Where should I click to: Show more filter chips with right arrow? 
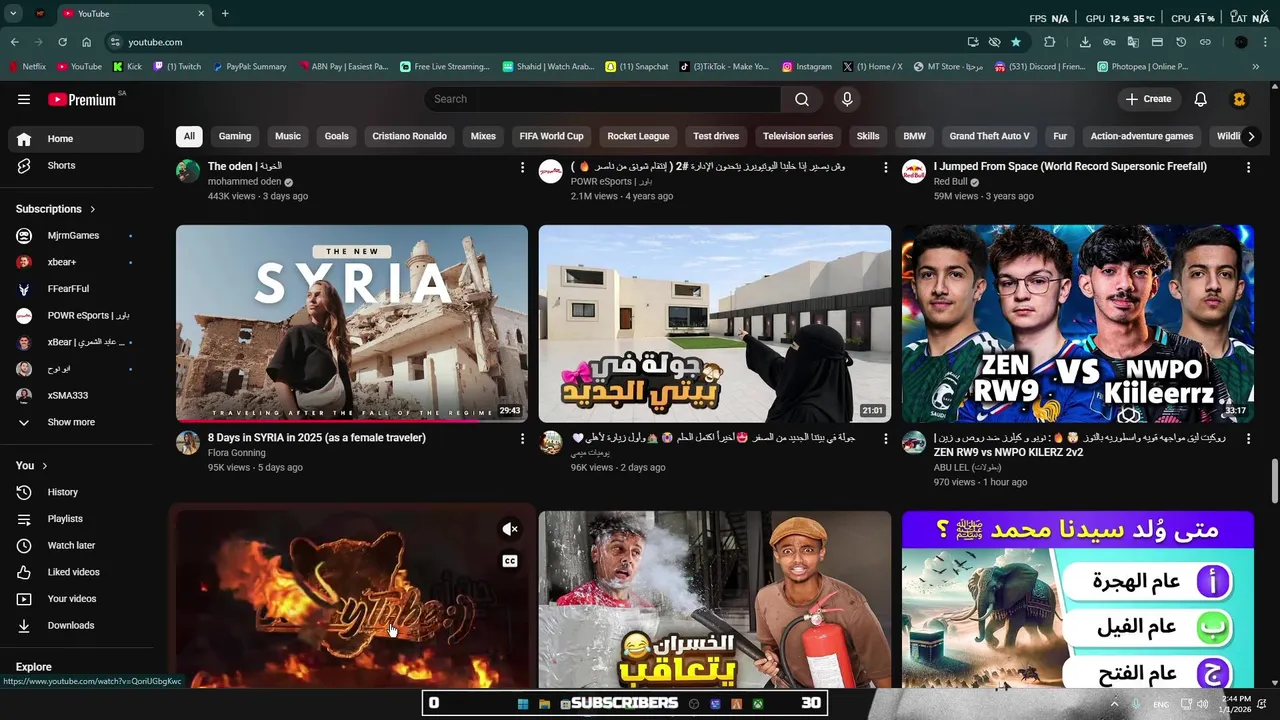(x=1250, y=137)
